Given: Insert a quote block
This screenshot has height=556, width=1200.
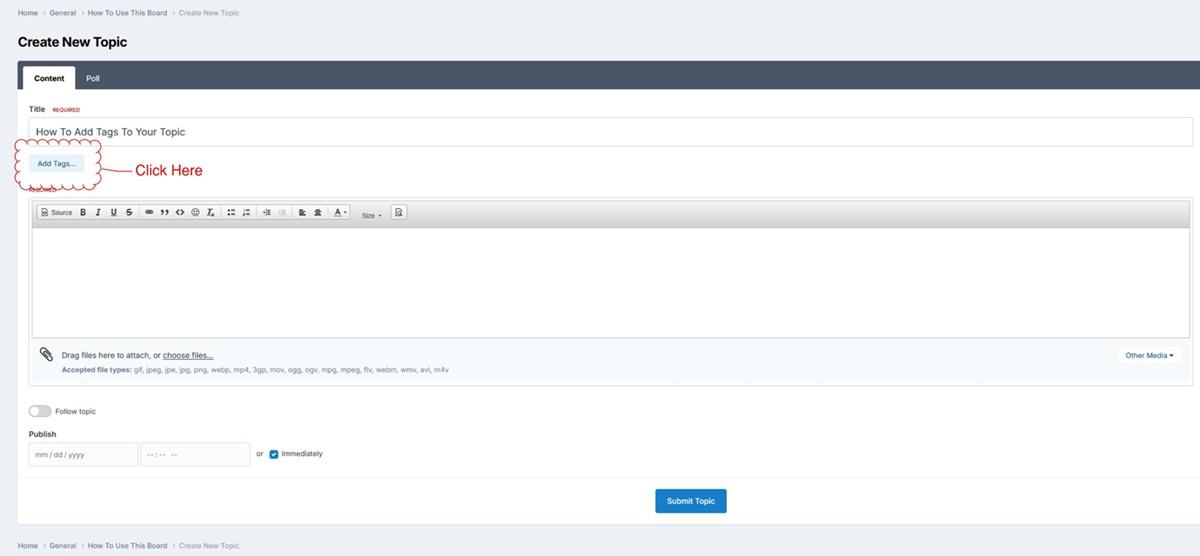Looking at the screenshot, I should (164, 212).
